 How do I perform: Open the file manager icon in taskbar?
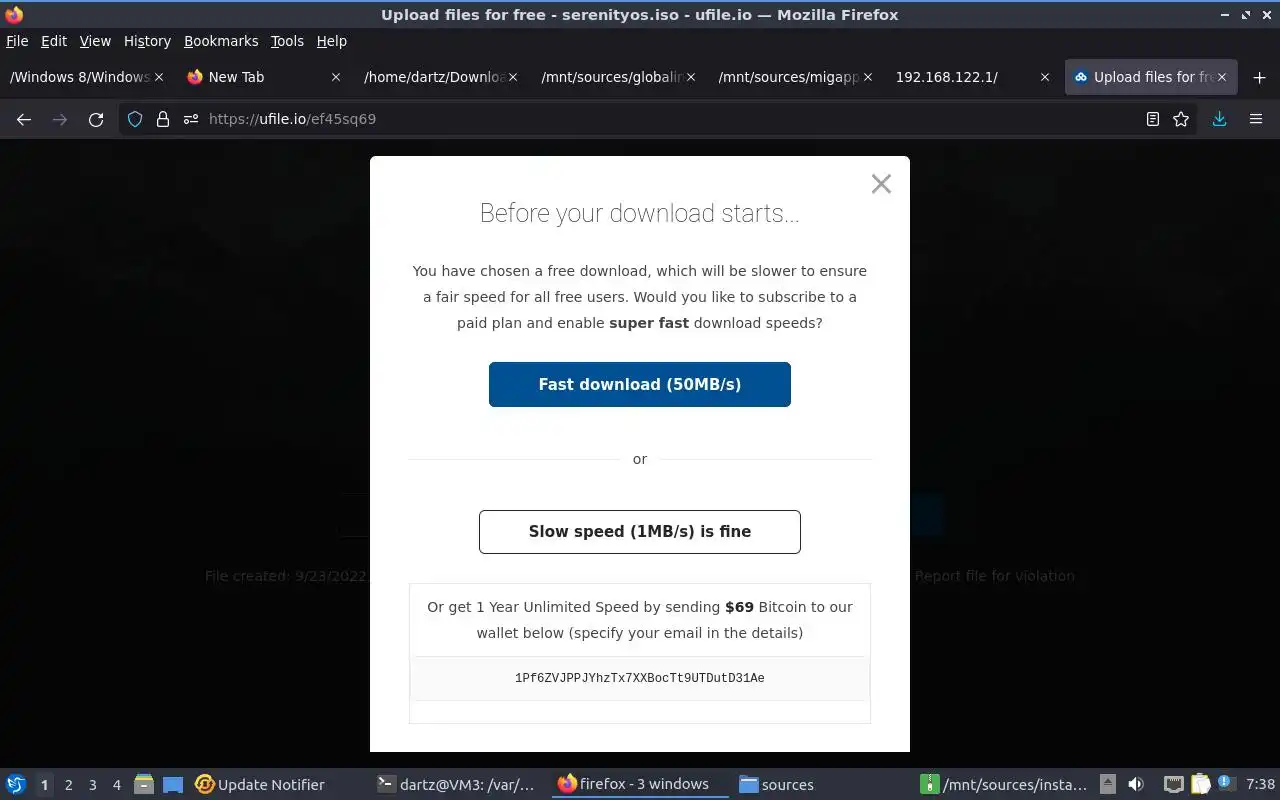pyautogui.click(x=144, y=785)
